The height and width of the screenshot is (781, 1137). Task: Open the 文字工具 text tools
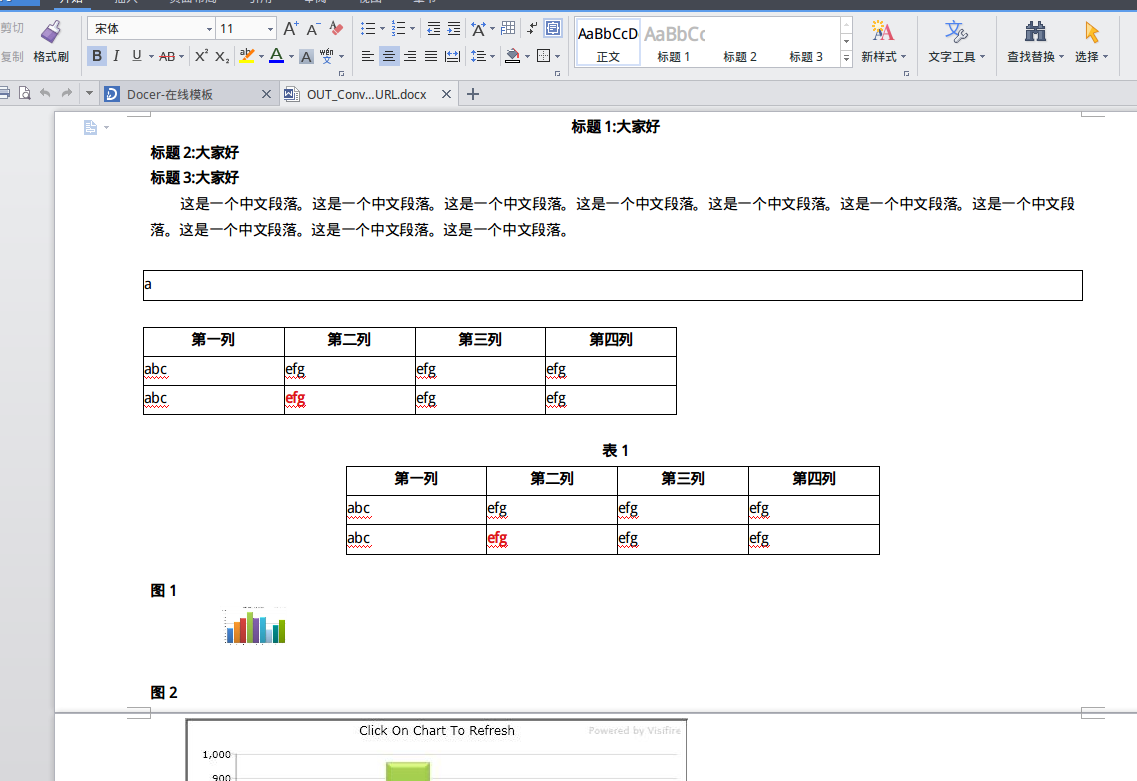pos(956,42)
